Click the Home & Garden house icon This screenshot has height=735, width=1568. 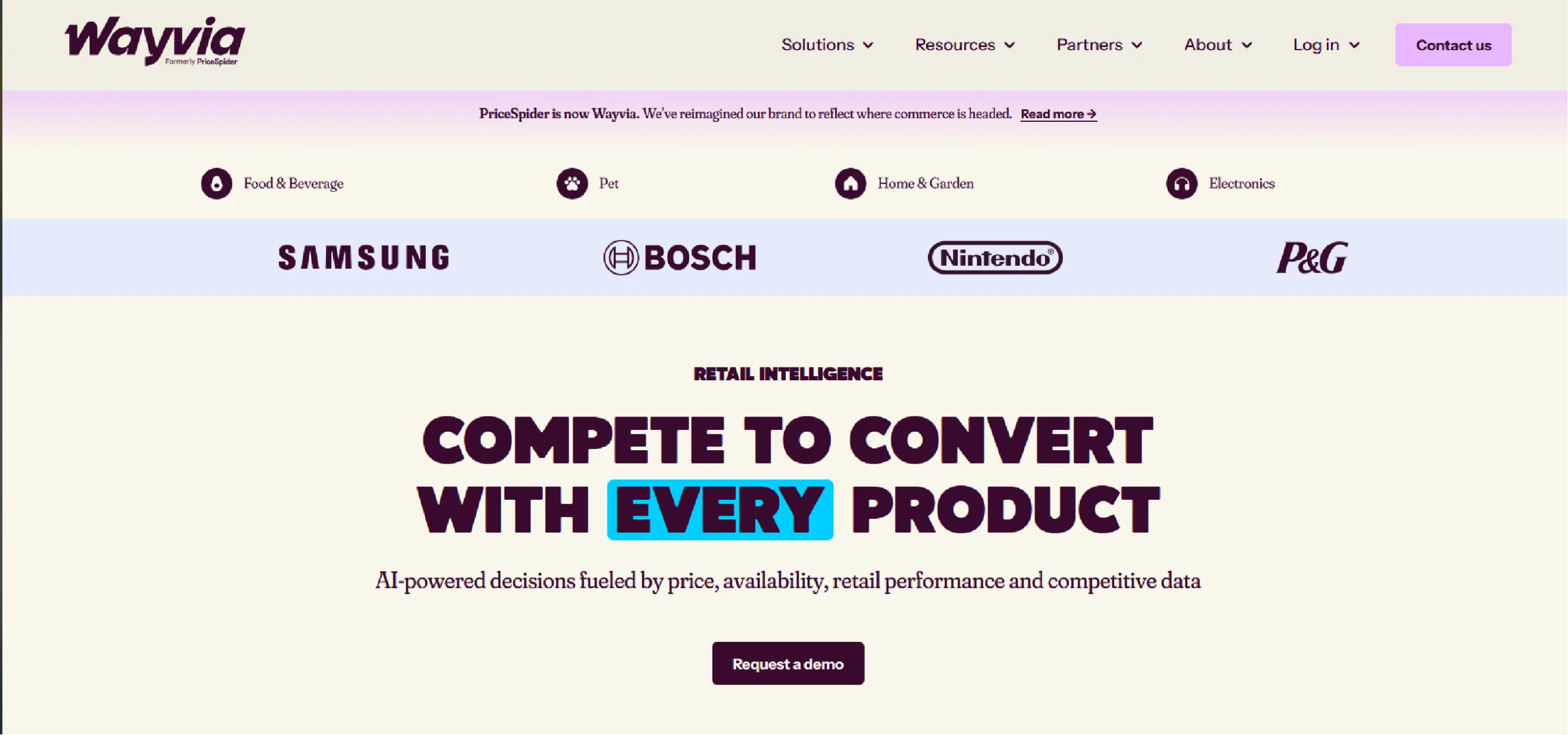[850, 183]
